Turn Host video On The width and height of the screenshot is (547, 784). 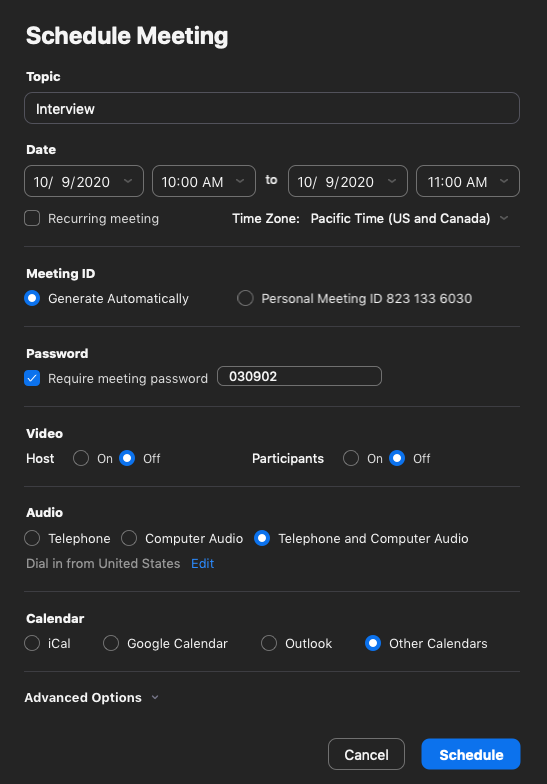point(81,458)
